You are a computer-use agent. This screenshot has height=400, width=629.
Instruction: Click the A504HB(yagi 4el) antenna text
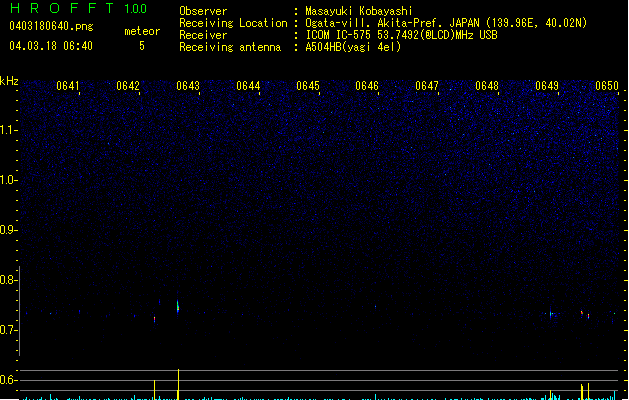pos(353,47)
